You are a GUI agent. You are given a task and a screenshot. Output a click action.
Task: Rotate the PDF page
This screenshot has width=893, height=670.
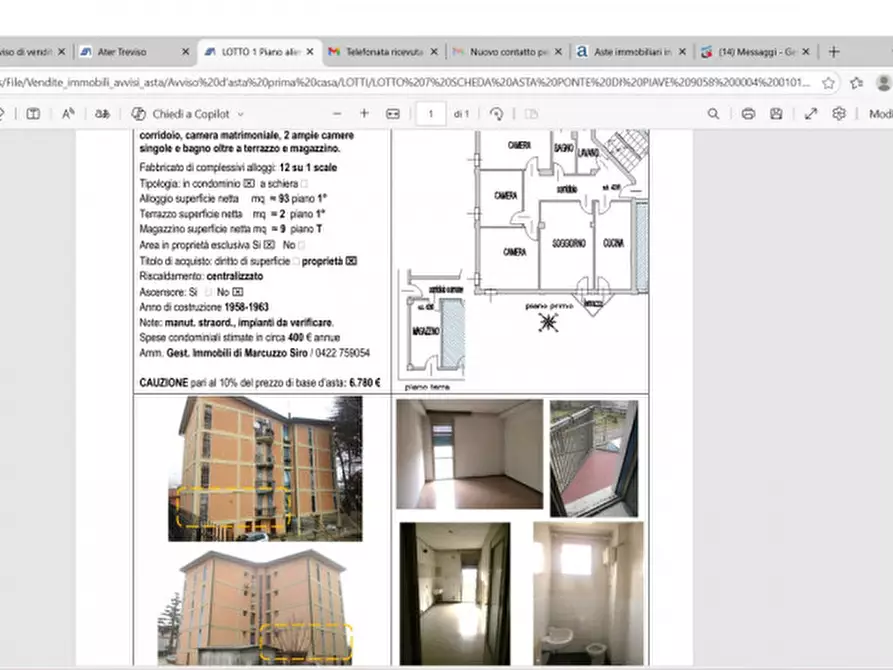(496, 114)
